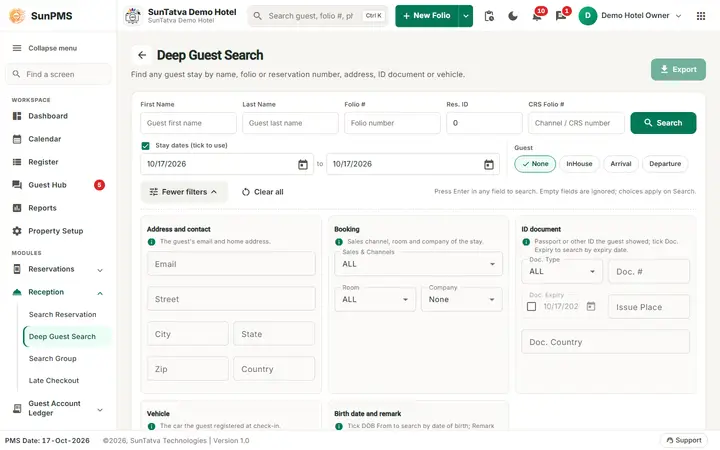Click the Folio number field

coord(392,123)
